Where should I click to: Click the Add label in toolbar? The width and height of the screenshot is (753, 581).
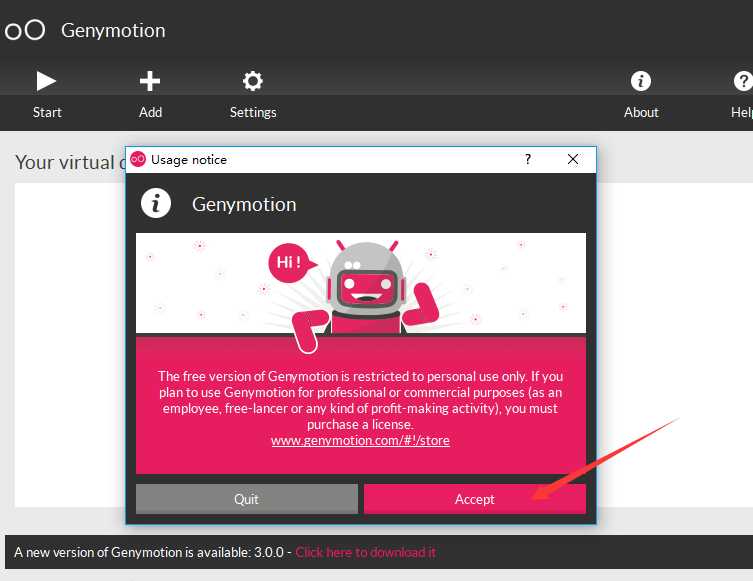coord(150,112)
